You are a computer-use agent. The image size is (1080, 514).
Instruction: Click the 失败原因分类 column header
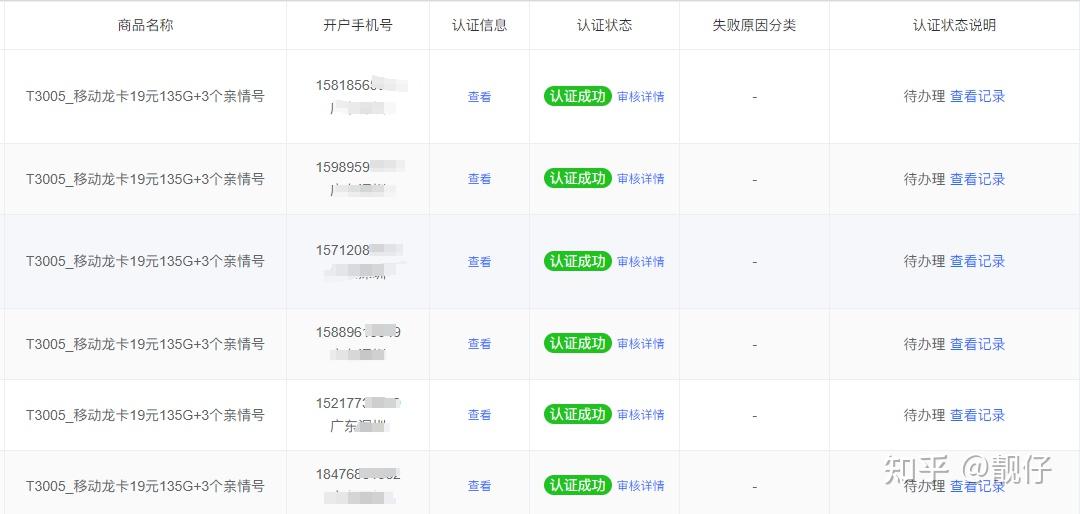coord(754,25)
